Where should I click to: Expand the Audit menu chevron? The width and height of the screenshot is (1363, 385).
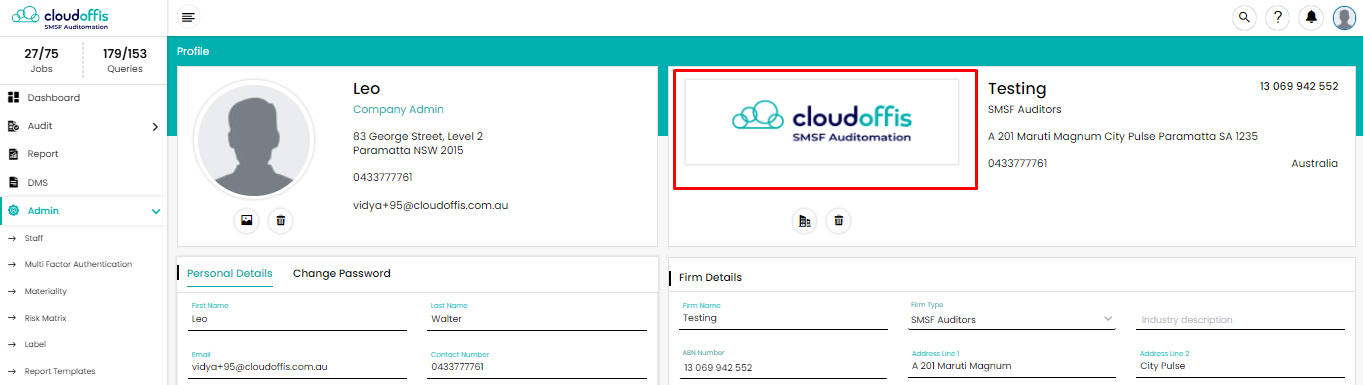[155, 126]
